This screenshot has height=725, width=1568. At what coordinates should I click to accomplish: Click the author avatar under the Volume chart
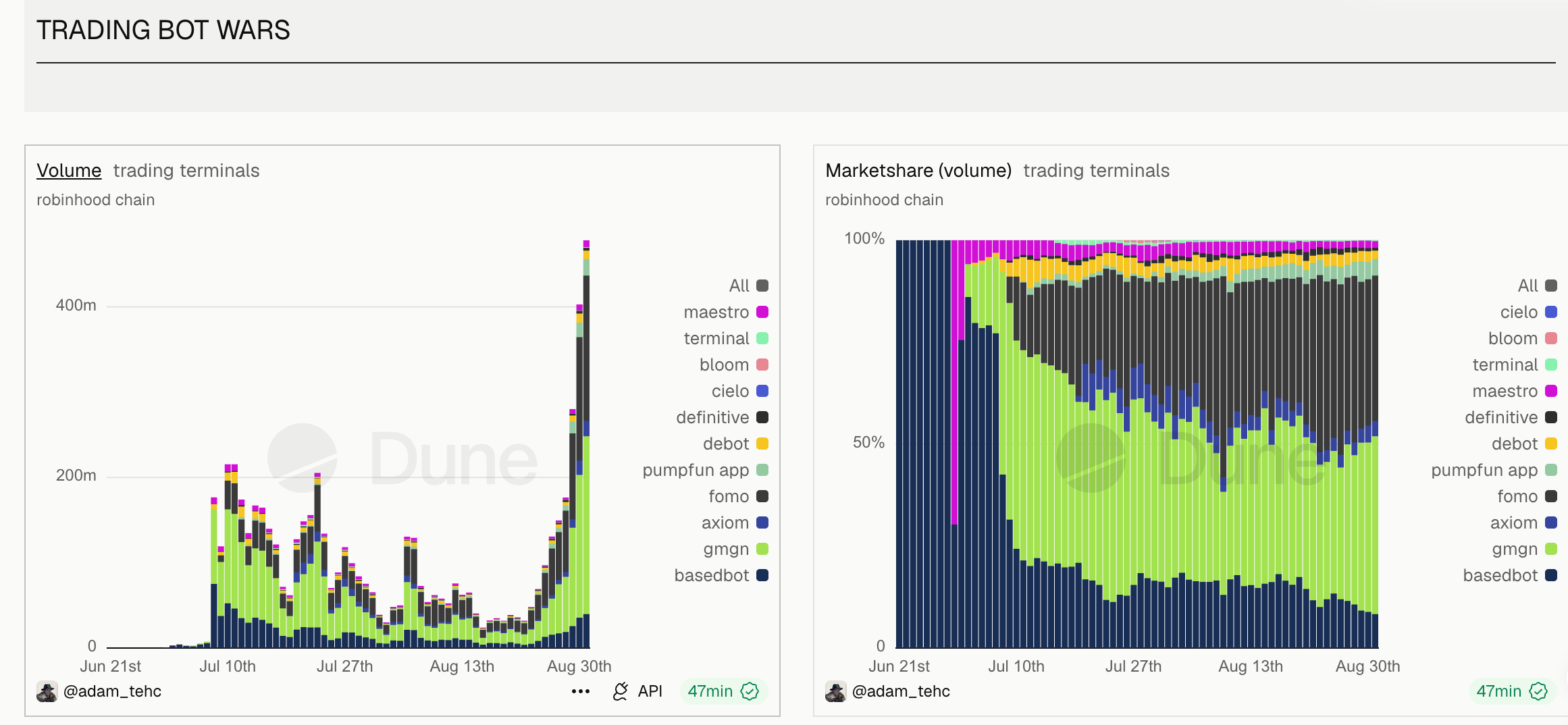(47, 691)
